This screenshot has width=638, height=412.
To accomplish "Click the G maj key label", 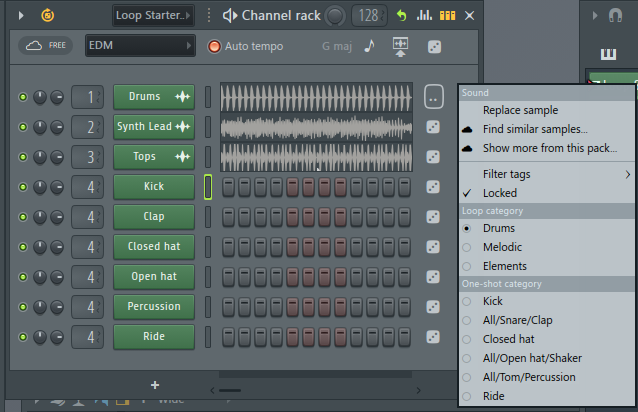I will (x=336, y=46).
